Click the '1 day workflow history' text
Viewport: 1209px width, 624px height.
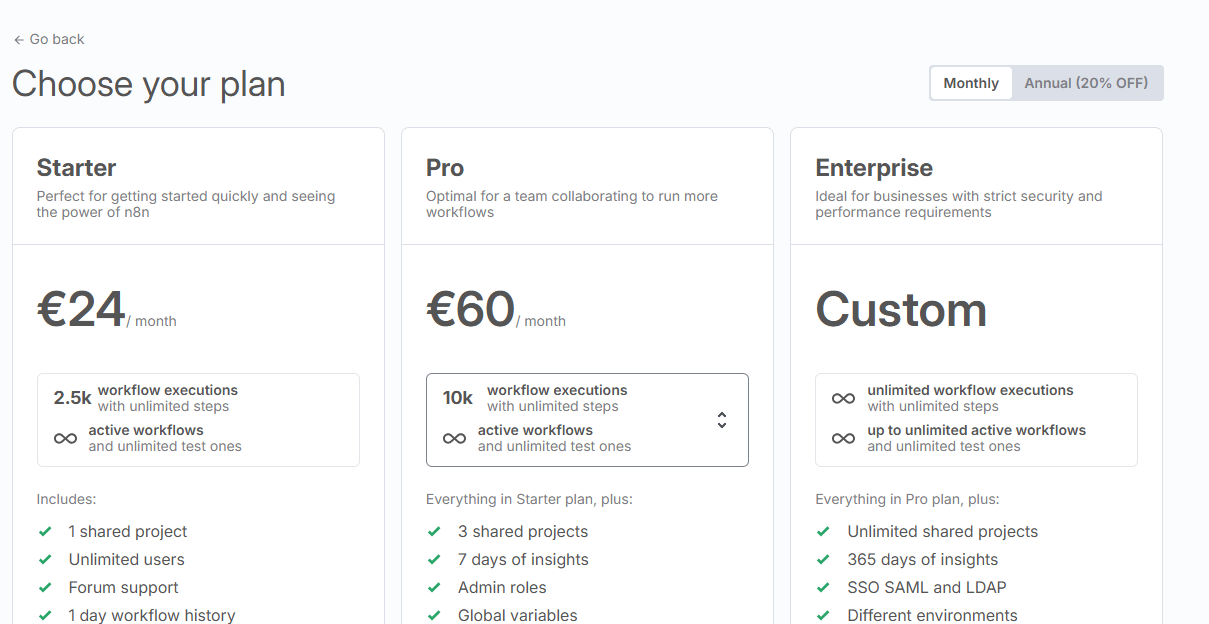[152, 616]
